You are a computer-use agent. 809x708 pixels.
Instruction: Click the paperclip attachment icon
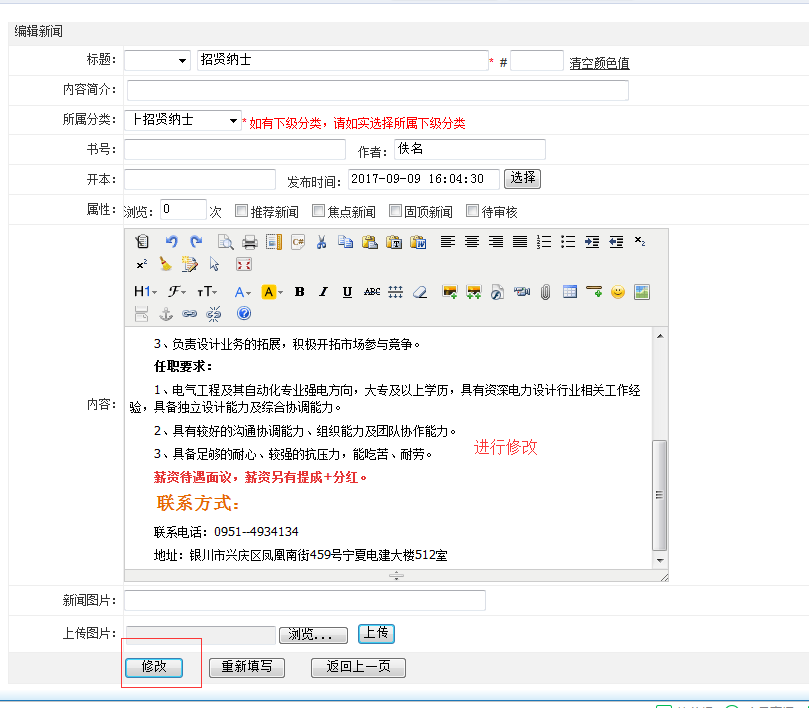546,291
